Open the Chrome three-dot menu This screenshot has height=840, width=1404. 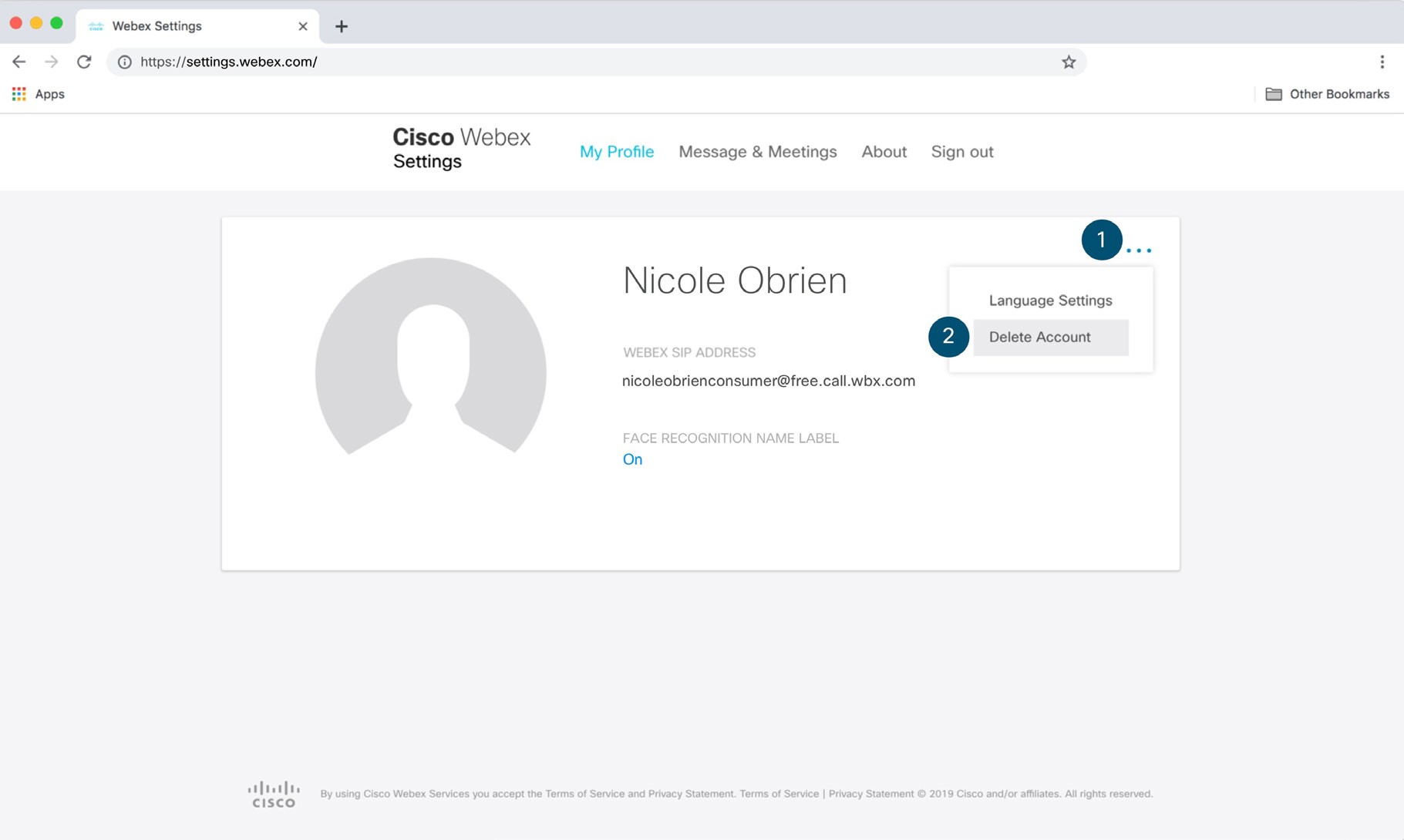pos(1382,62)
